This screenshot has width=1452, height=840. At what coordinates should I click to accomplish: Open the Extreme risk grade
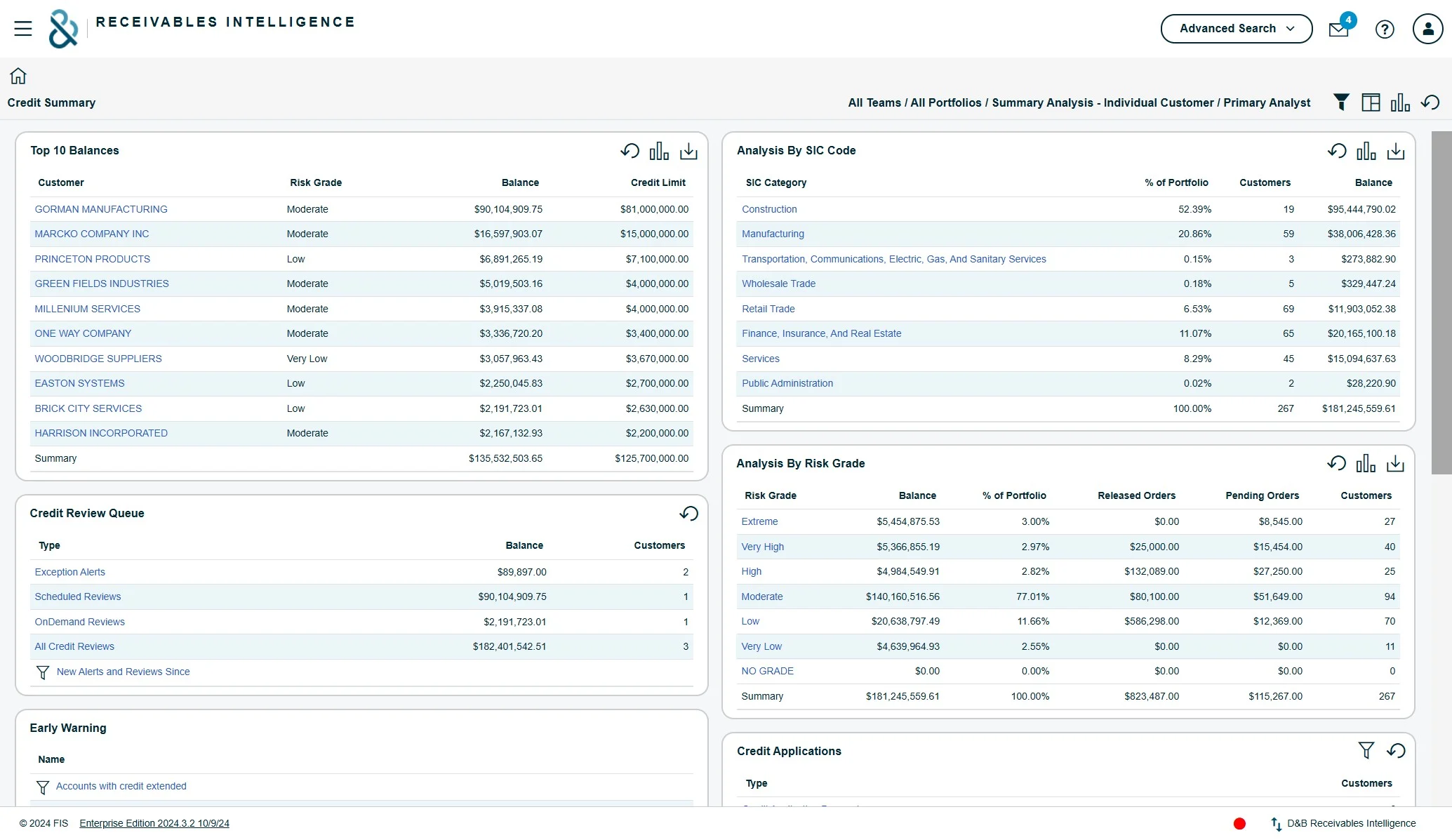(759, 521)
